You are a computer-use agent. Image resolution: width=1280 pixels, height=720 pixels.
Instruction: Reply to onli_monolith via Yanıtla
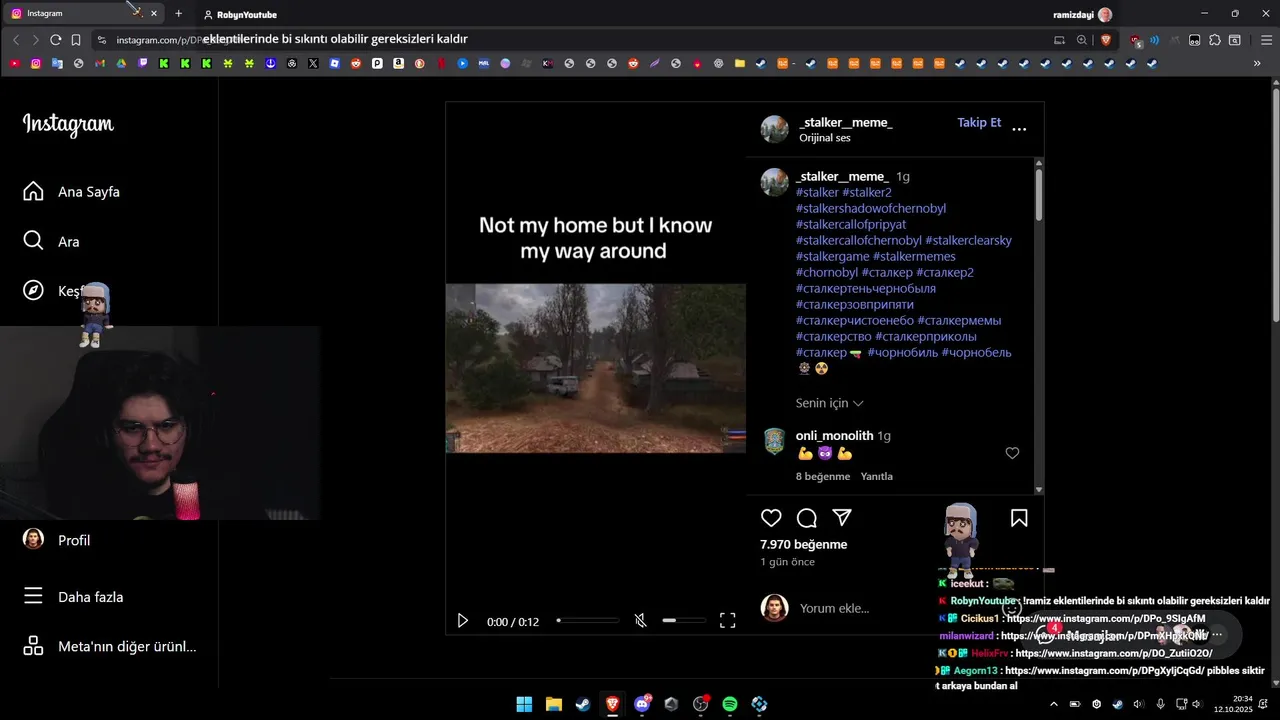pos(877,476)
